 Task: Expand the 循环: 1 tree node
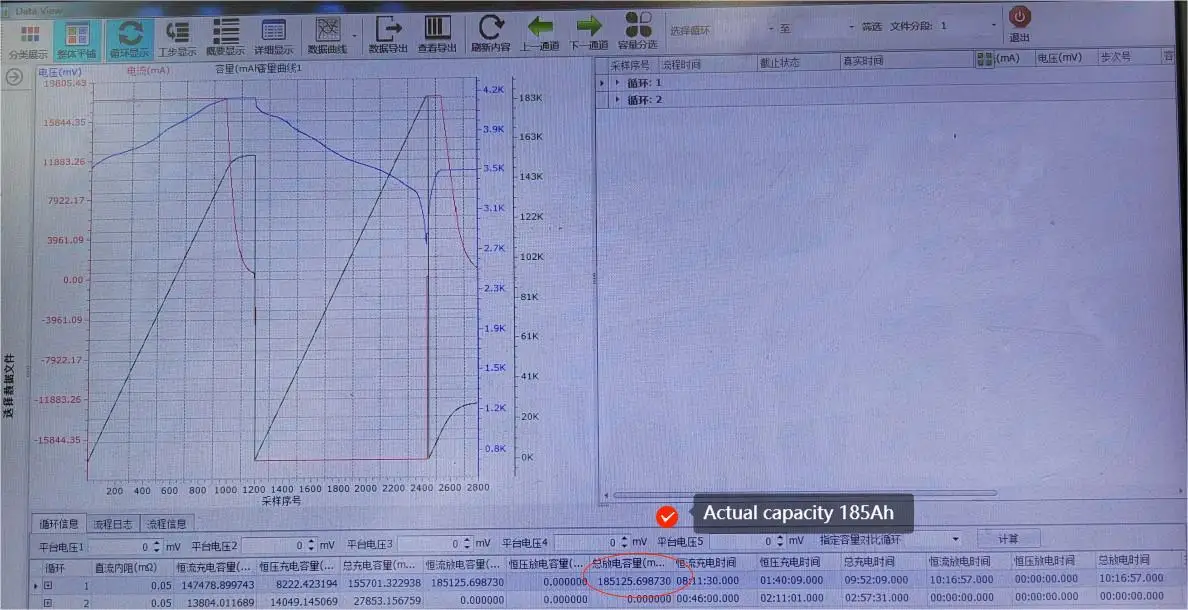(617, 82)
